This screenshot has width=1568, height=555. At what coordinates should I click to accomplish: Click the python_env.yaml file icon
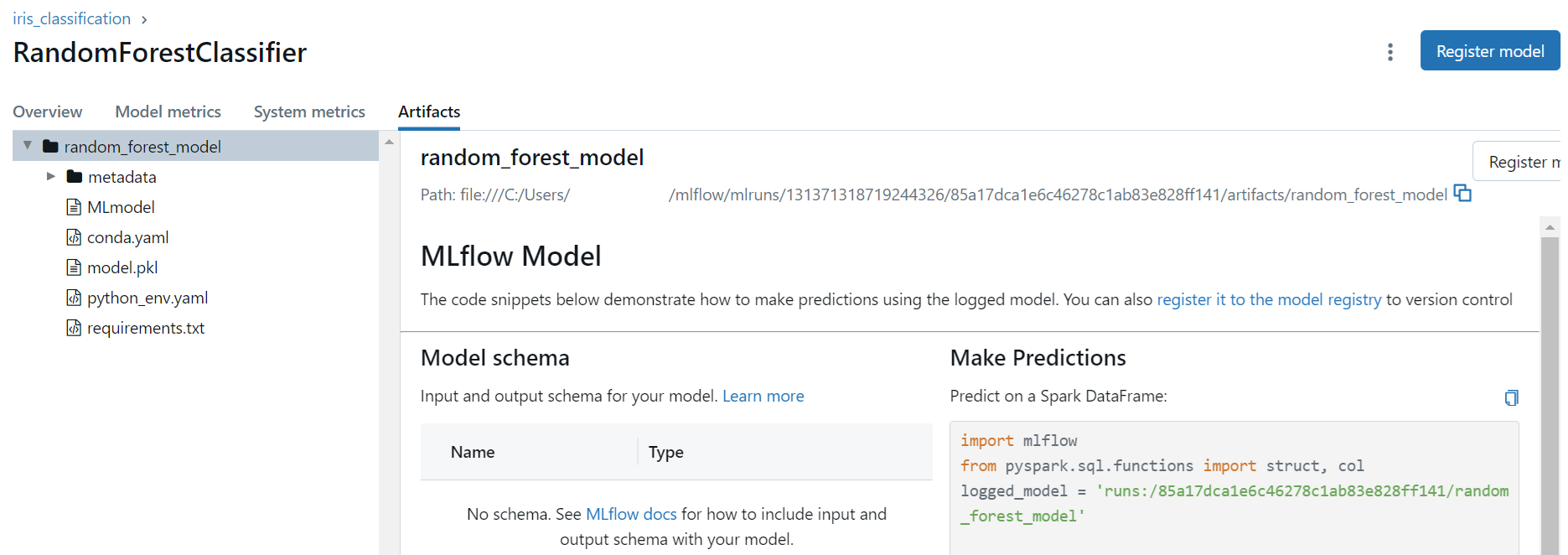pyautogui.click(x=74, y=298)
